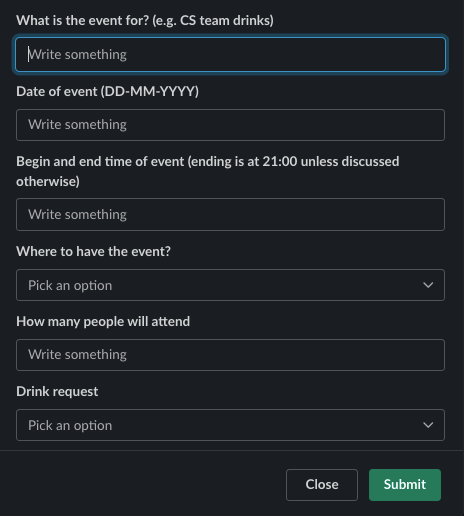Screen dimensions: 464x516
Task: Click the '(DD-MM-YYYY)' format hint
Action: coord(150,91)
